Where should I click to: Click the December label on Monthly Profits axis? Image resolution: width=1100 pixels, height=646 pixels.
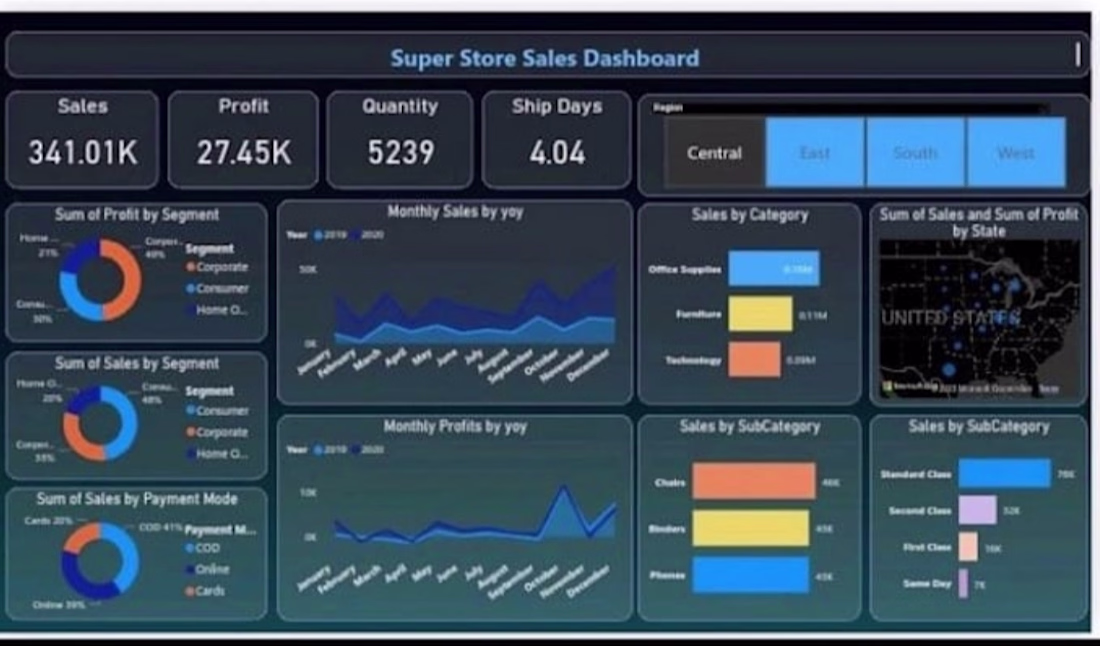coord(588,581)
